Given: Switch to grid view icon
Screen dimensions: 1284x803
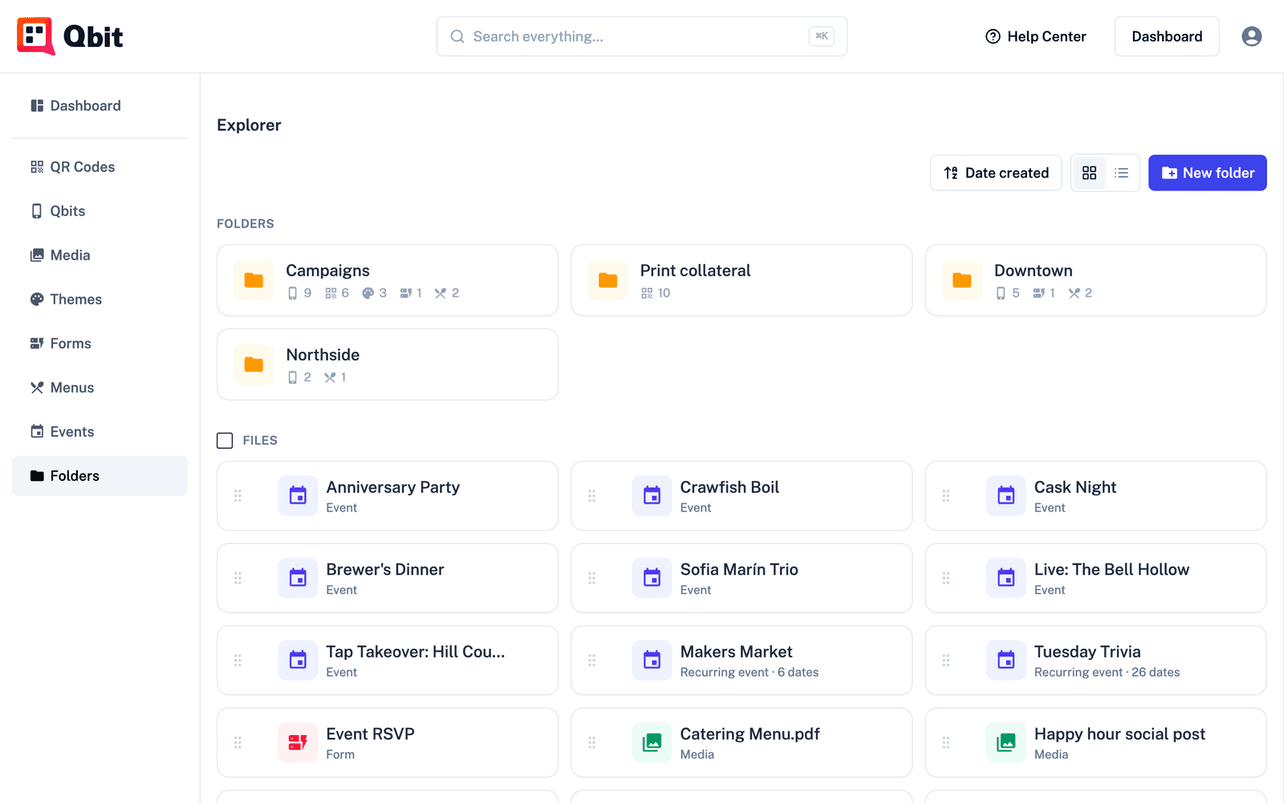Looking at the screenshot, I should tap(1089, 173).
